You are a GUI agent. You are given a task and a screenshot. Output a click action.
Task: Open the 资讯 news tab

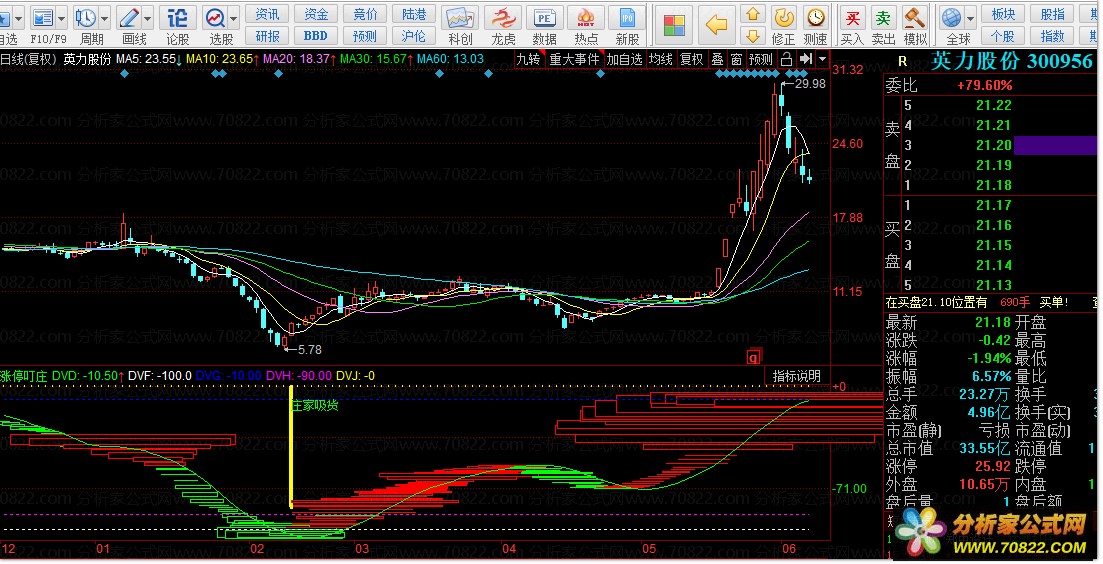pyautogui.click(x=267, y=14)
